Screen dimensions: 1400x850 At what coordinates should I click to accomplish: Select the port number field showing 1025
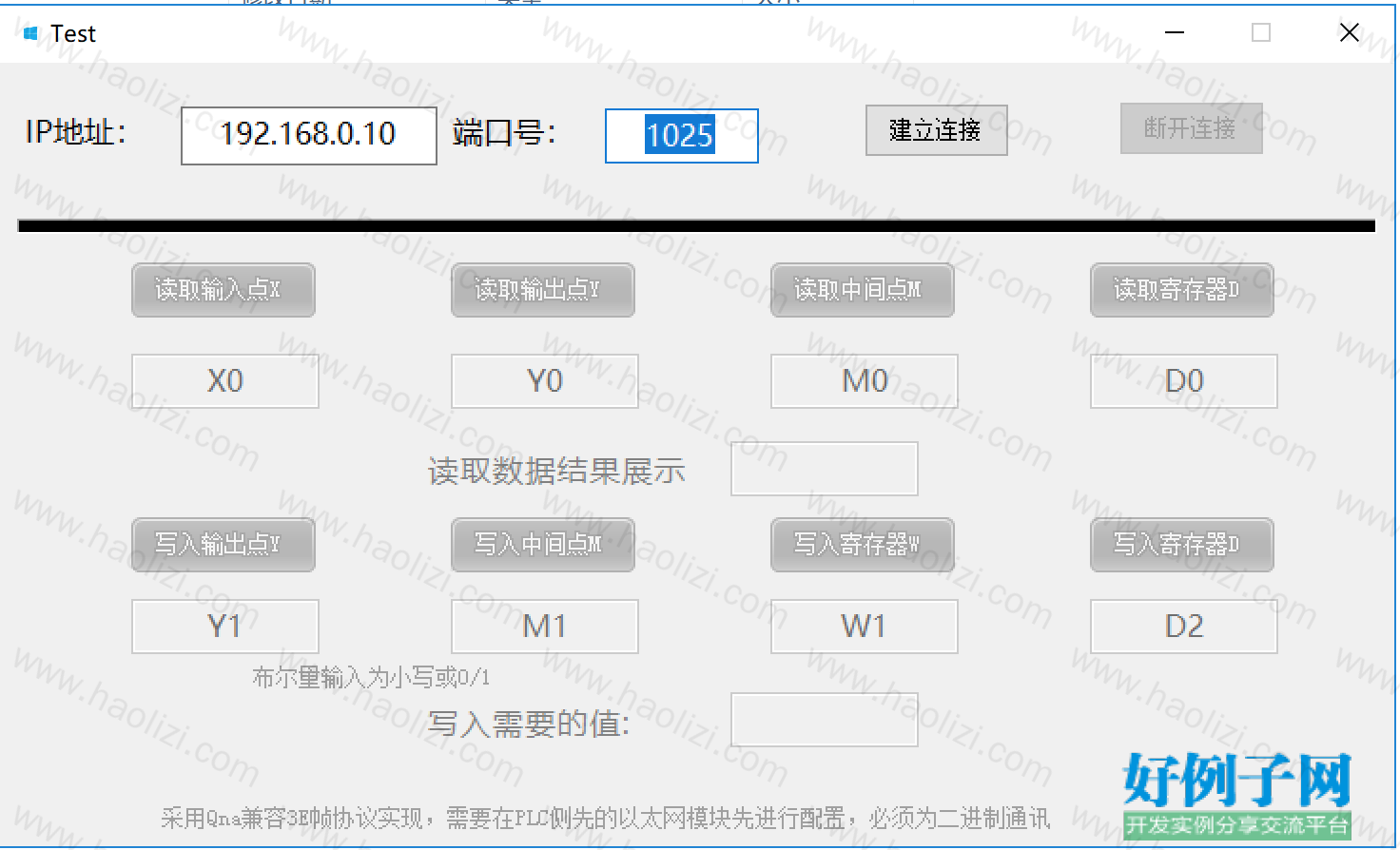[682, 136]
